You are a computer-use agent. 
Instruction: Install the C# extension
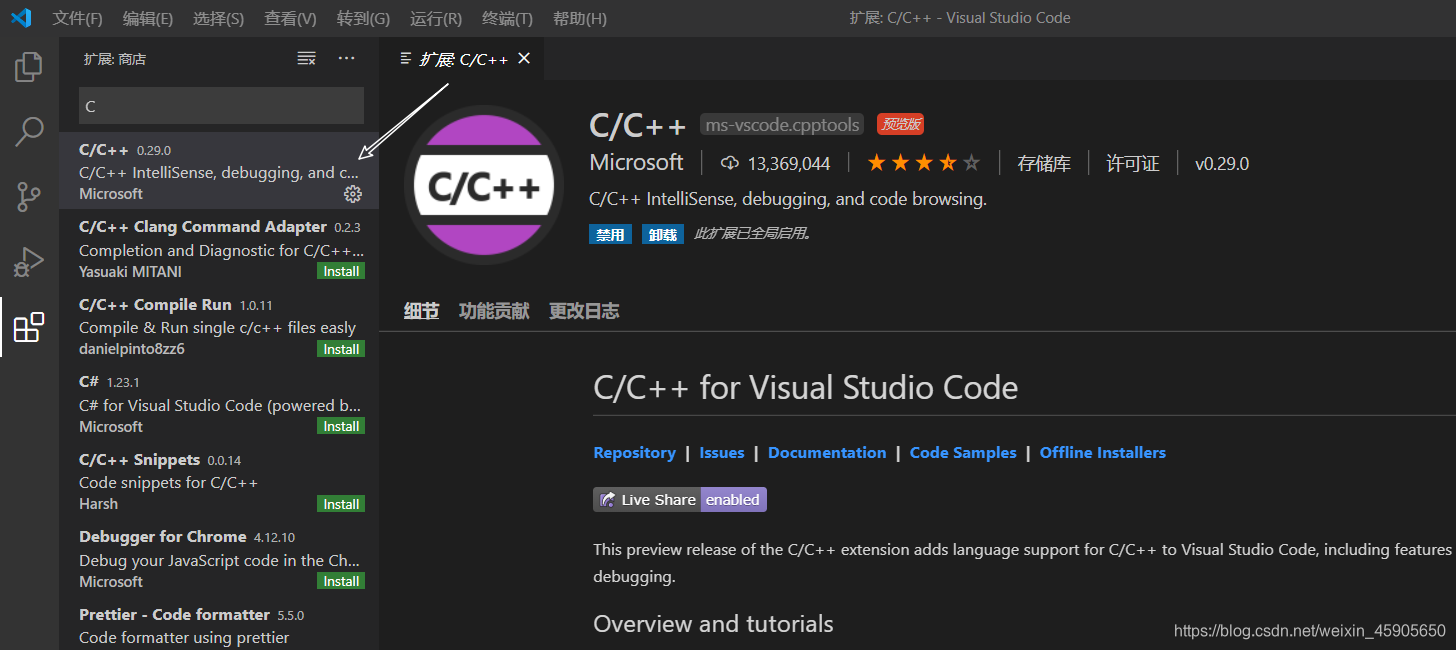pos(341,426)
